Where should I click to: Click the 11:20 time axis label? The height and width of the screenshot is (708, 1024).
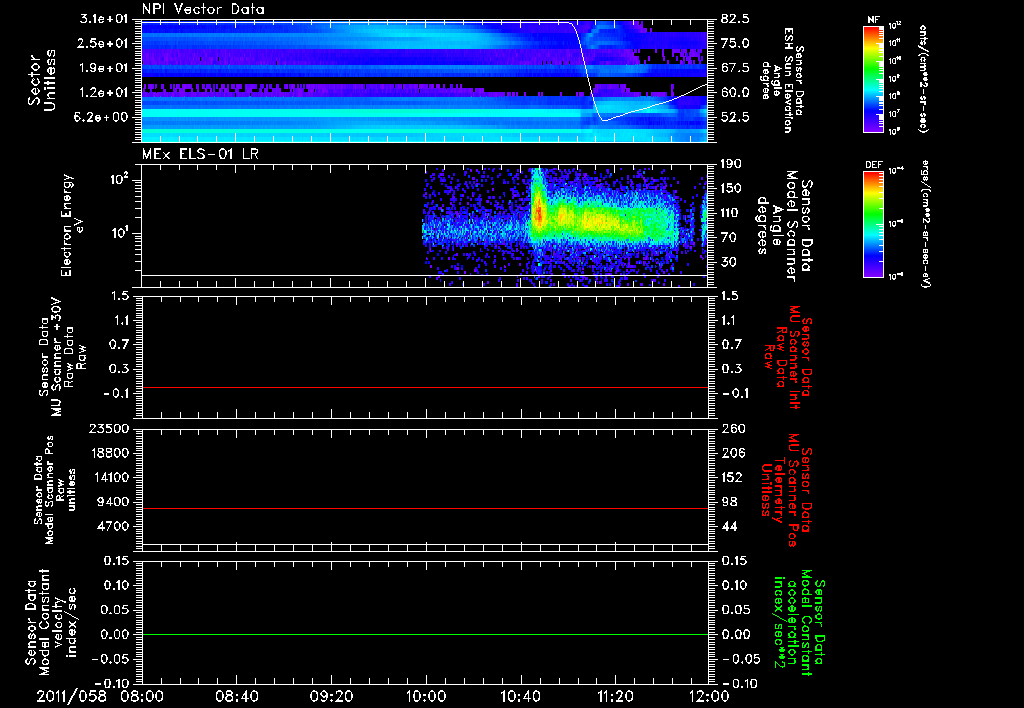[x=615, y=696]
